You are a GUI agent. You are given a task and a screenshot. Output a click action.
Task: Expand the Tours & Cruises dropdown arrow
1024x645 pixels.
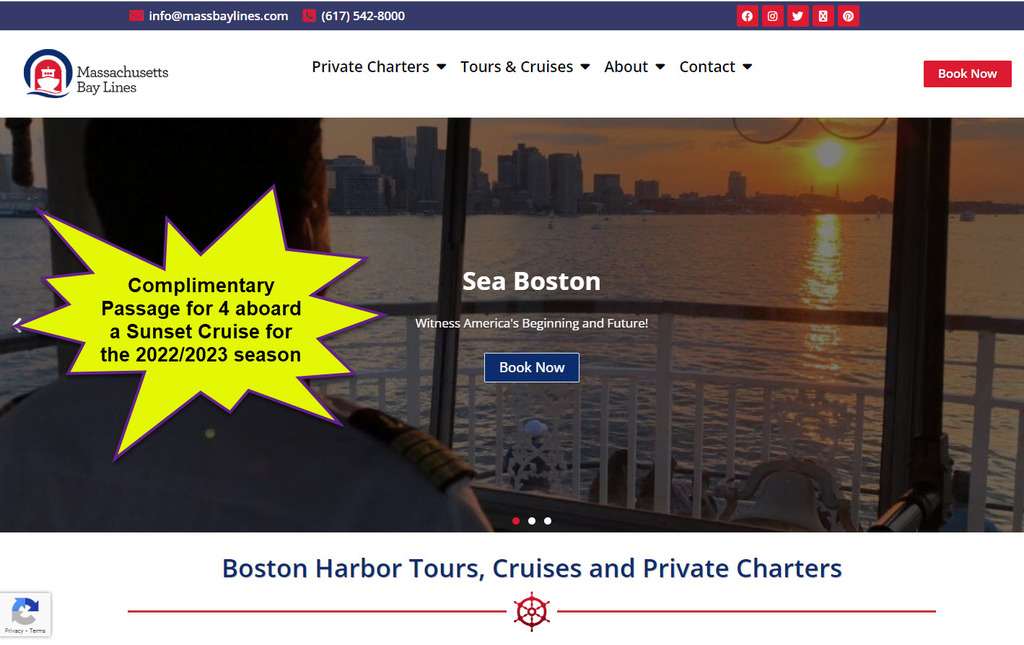585,67
